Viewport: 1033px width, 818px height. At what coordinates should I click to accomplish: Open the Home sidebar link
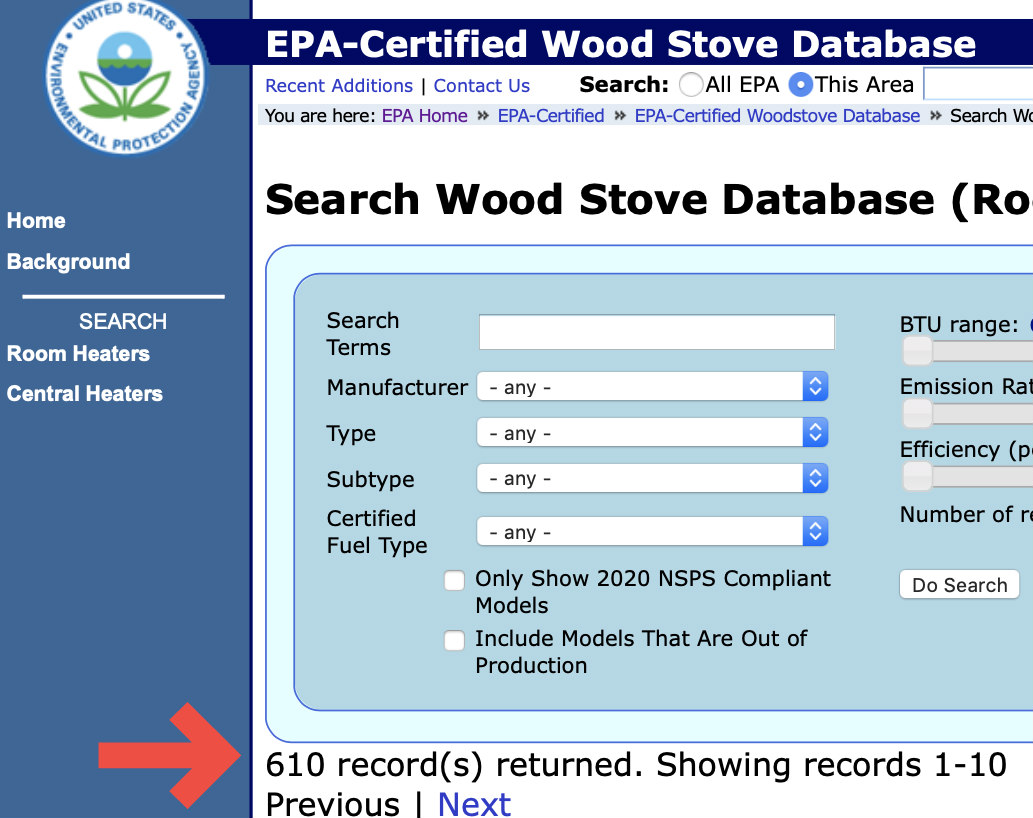pyautogui.click(x=36, y=221)
